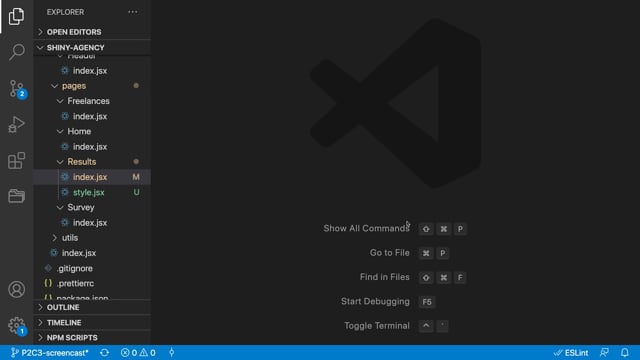Viewport: 640px width, 360px height.
Task: Click the Go to File label
Action: (389, 253)
